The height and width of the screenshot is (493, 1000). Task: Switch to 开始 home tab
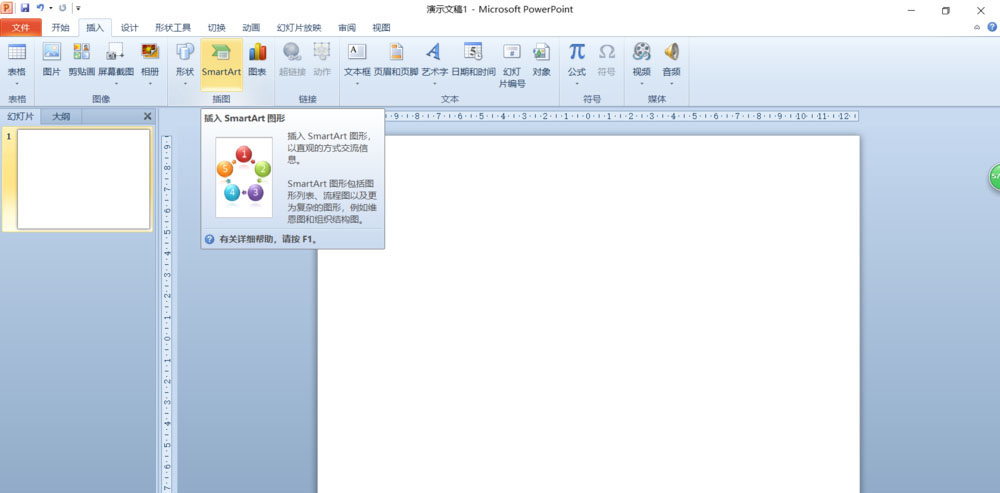point(61,27)
